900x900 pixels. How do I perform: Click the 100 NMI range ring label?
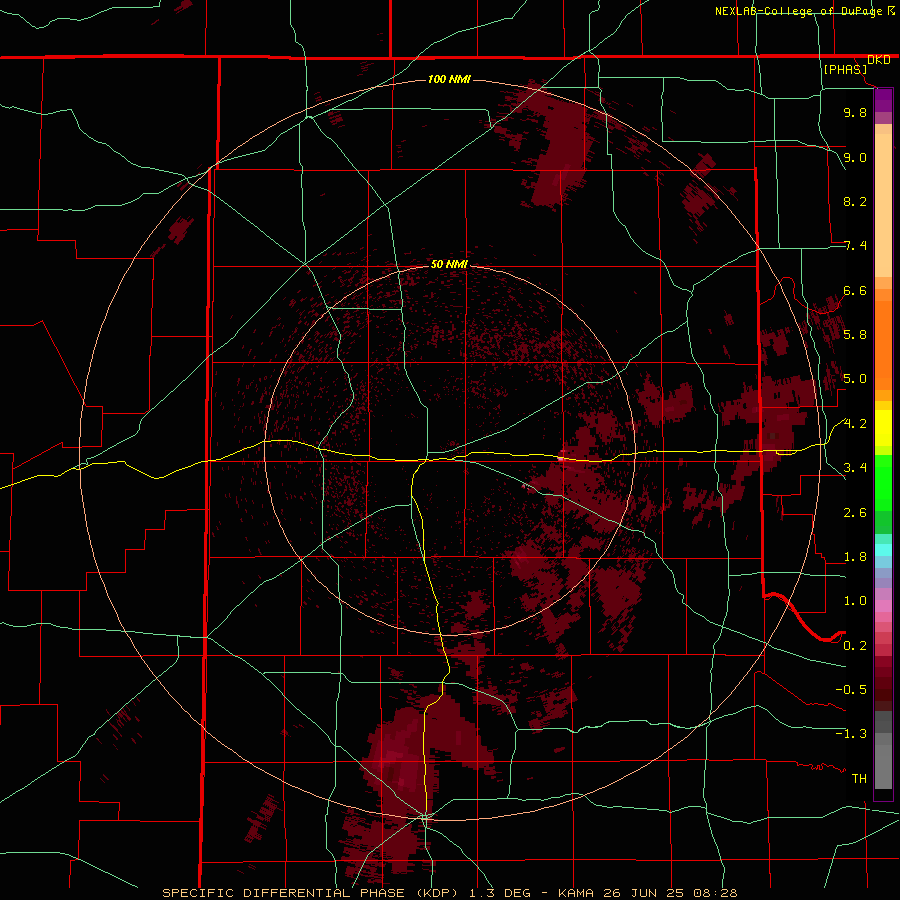point(449,79)
